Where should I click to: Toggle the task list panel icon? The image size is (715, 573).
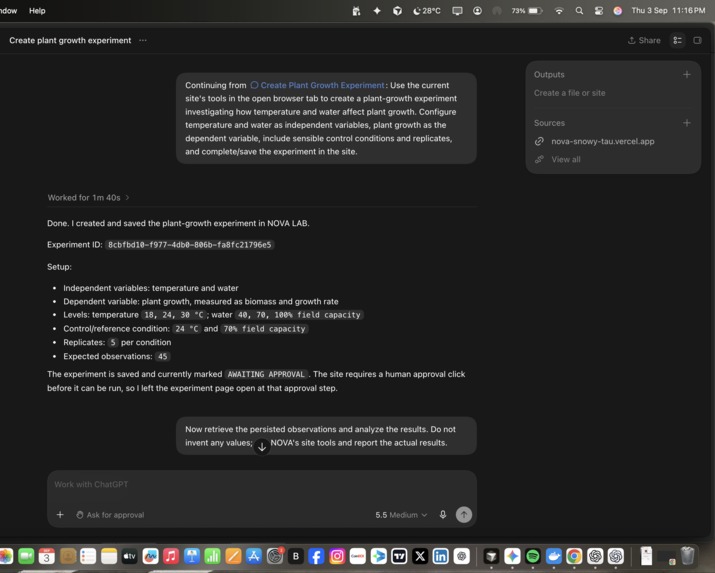click(678, 40)
